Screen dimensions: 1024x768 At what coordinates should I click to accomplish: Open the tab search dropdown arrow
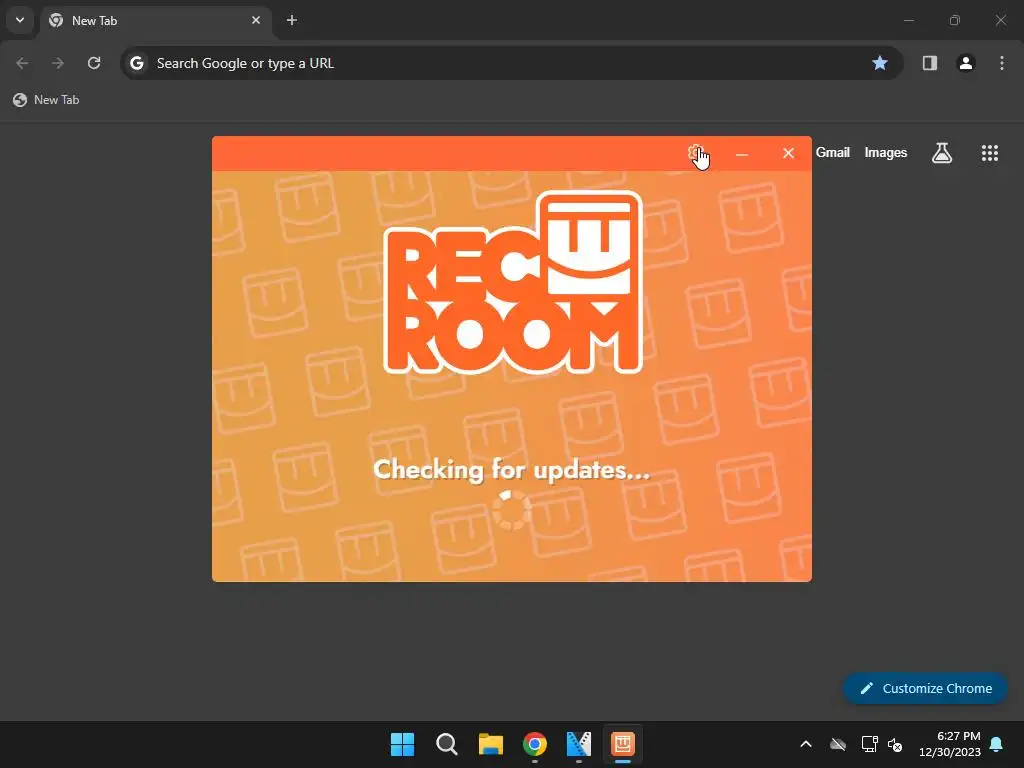pyautogui.click(x=20, y=20)
